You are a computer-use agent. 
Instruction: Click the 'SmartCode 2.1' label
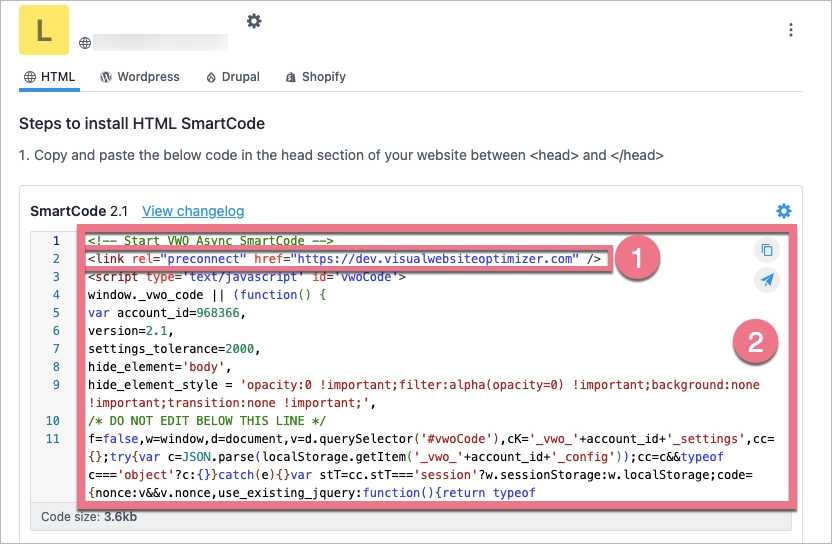(x=79, y=211)
